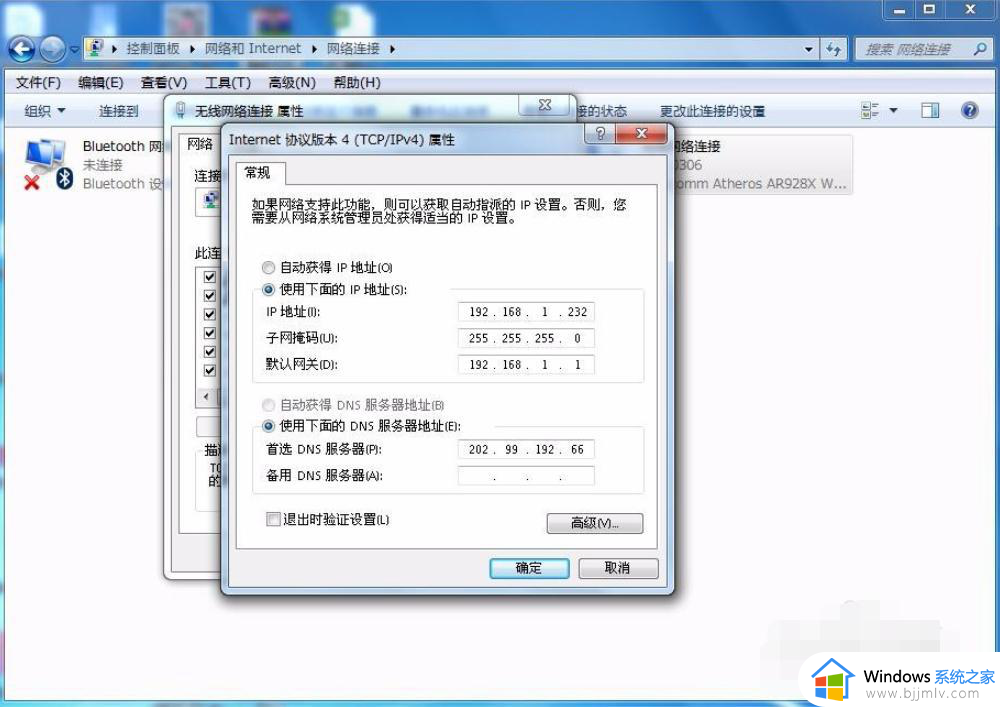1000x707 pixels.
Task: Open Explorer help question mark icon
Action: click(x=969, y=111)
